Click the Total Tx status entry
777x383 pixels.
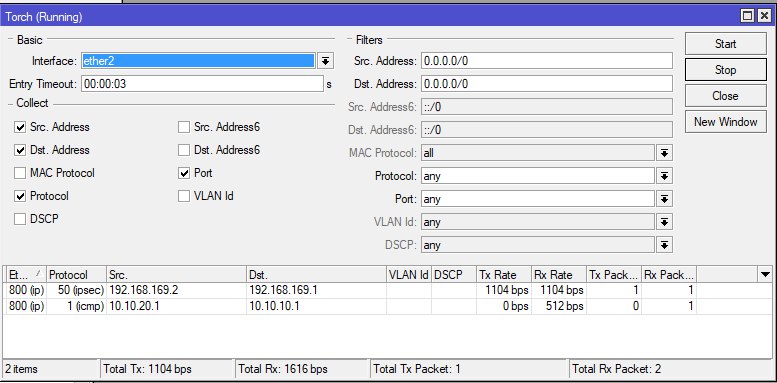167,369
